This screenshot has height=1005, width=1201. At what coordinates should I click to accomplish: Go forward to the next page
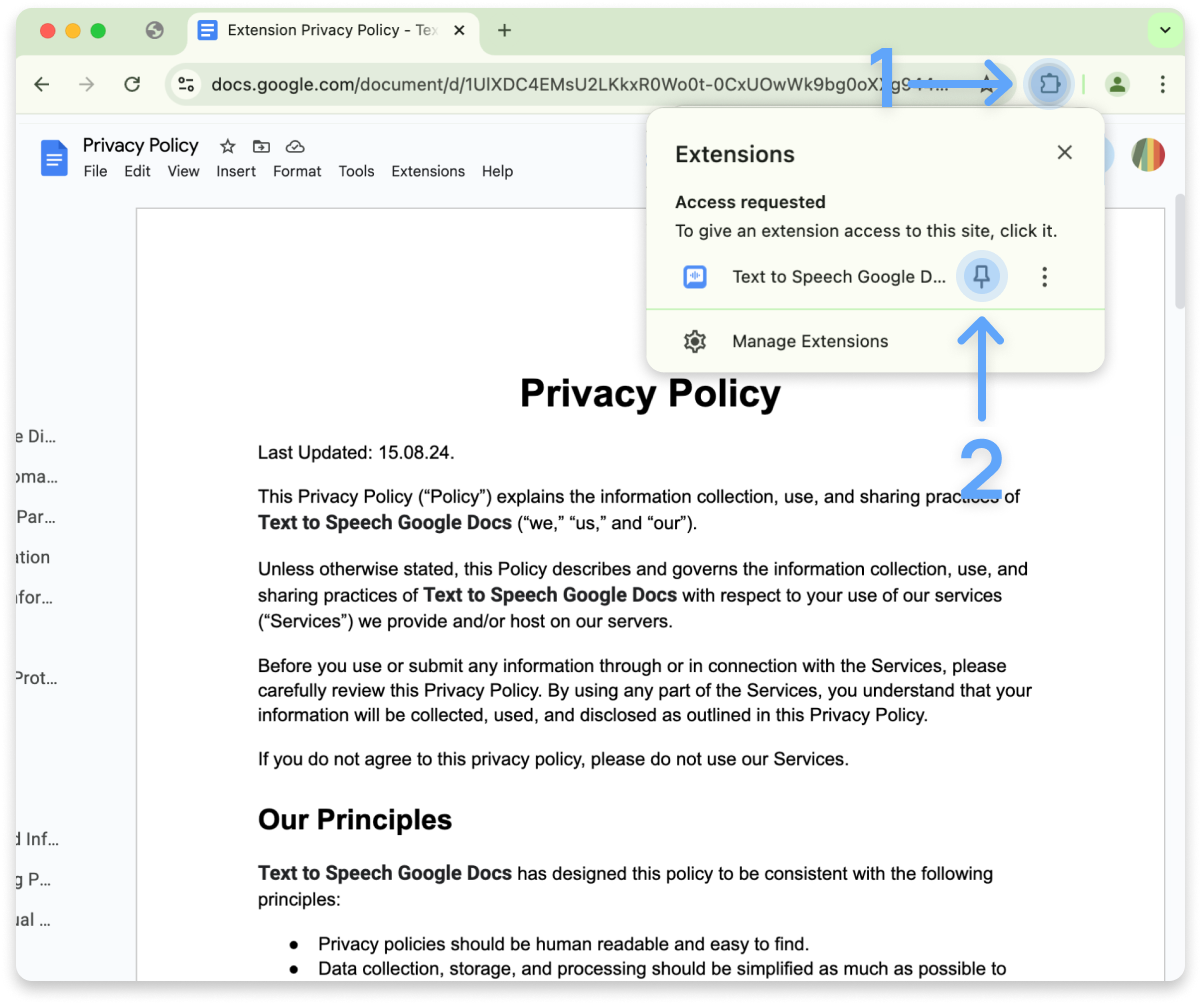pos(87,84)
